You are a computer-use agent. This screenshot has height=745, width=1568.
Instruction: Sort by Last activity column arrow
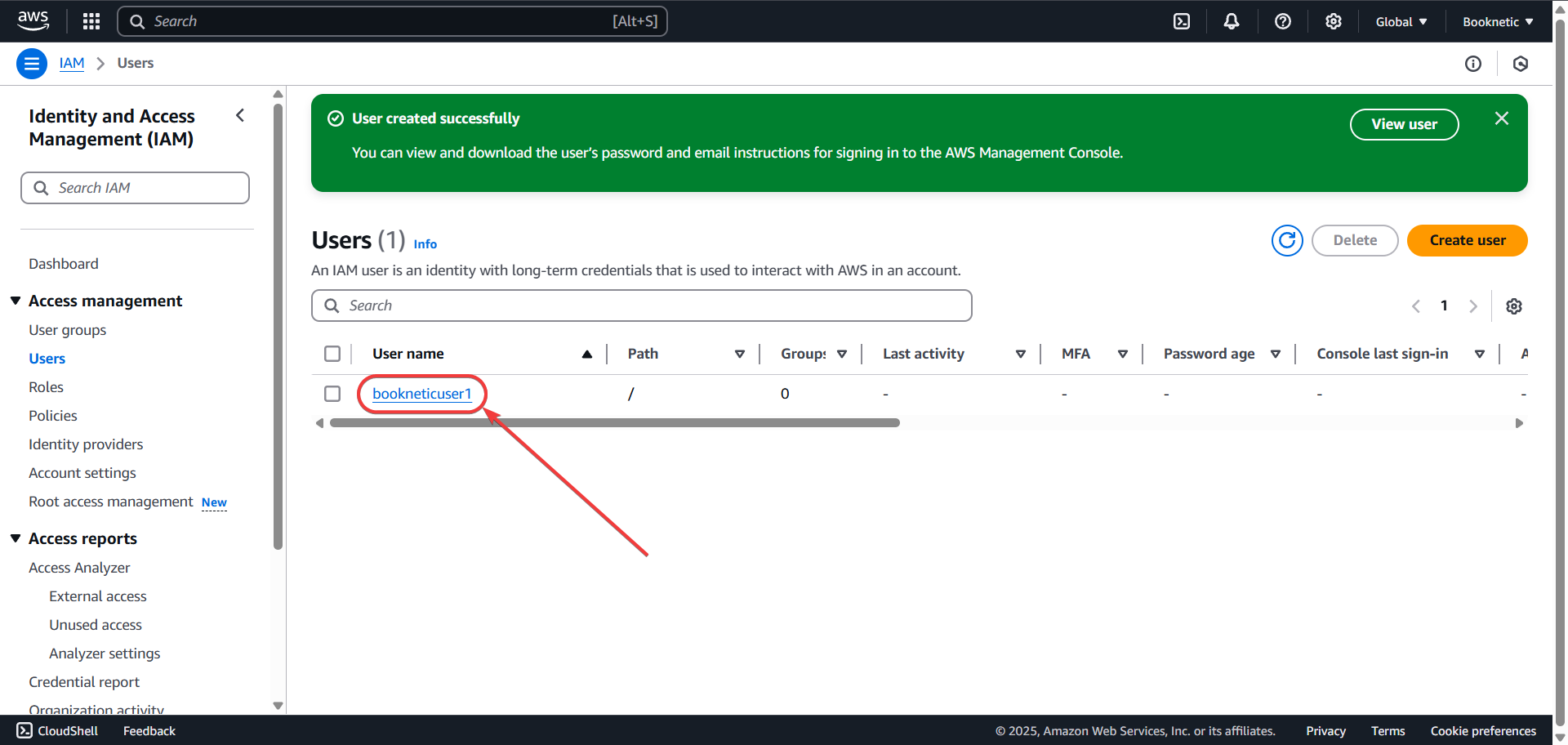pos(1021,354)
